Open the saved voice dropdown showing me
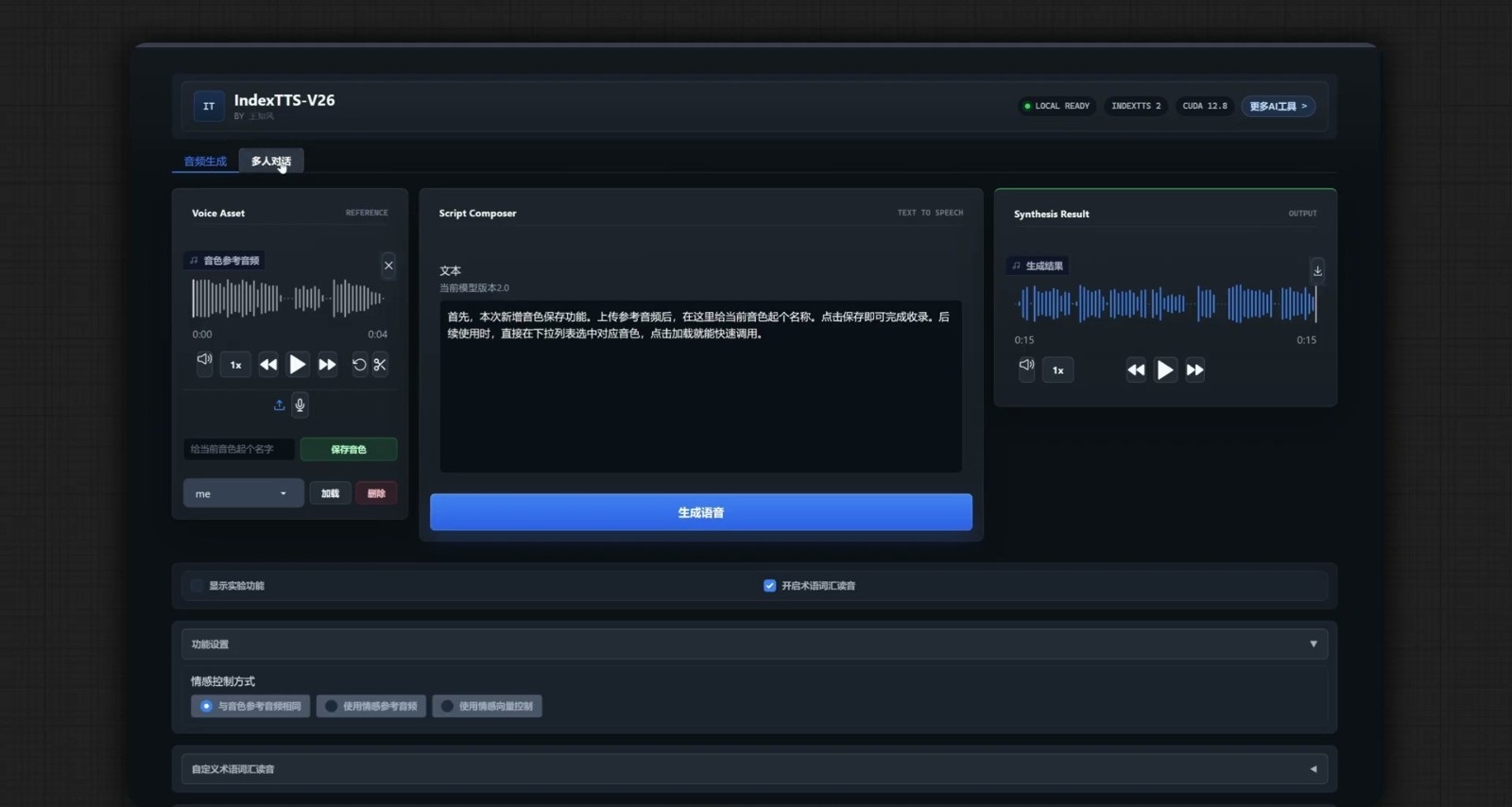This screenshot has width=1512, height=807. click(x=243, y=493)
